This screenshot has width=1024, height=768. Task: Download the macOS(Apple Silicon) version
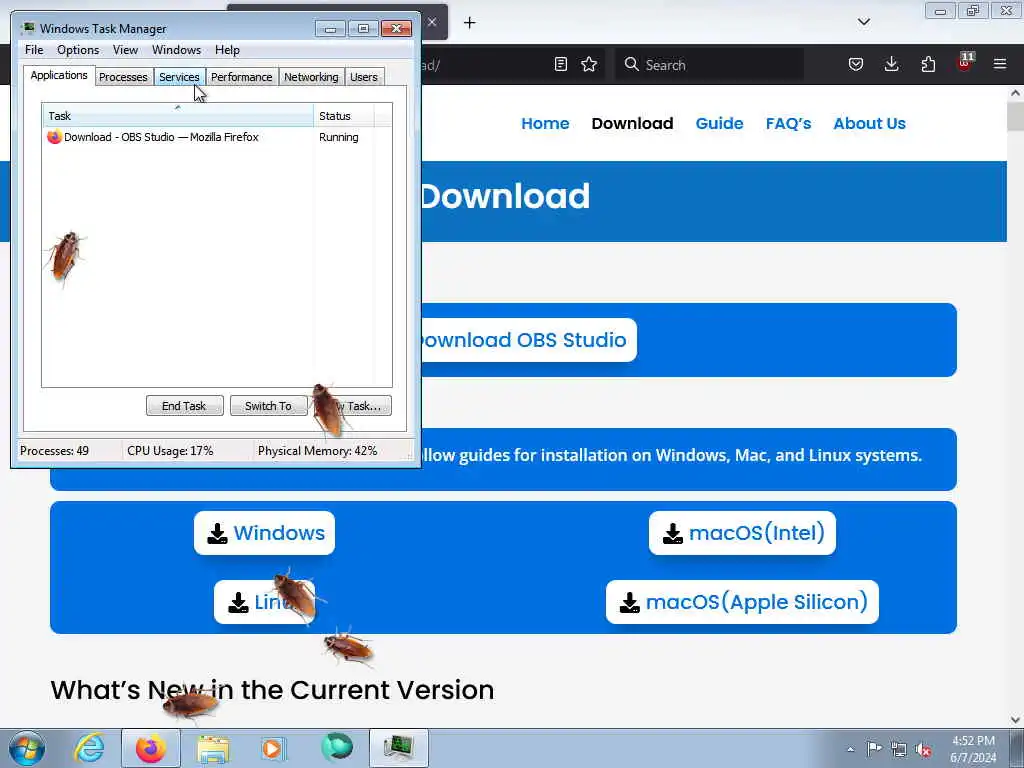point(742,602)
